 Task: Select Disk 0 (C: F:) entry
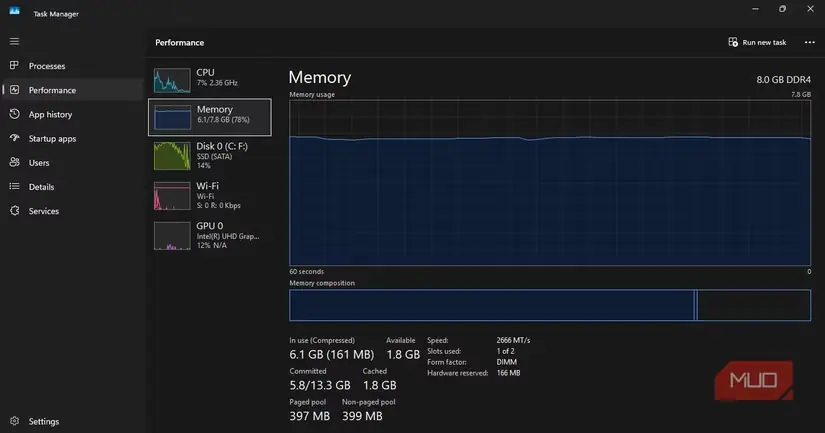click(210, 156)
